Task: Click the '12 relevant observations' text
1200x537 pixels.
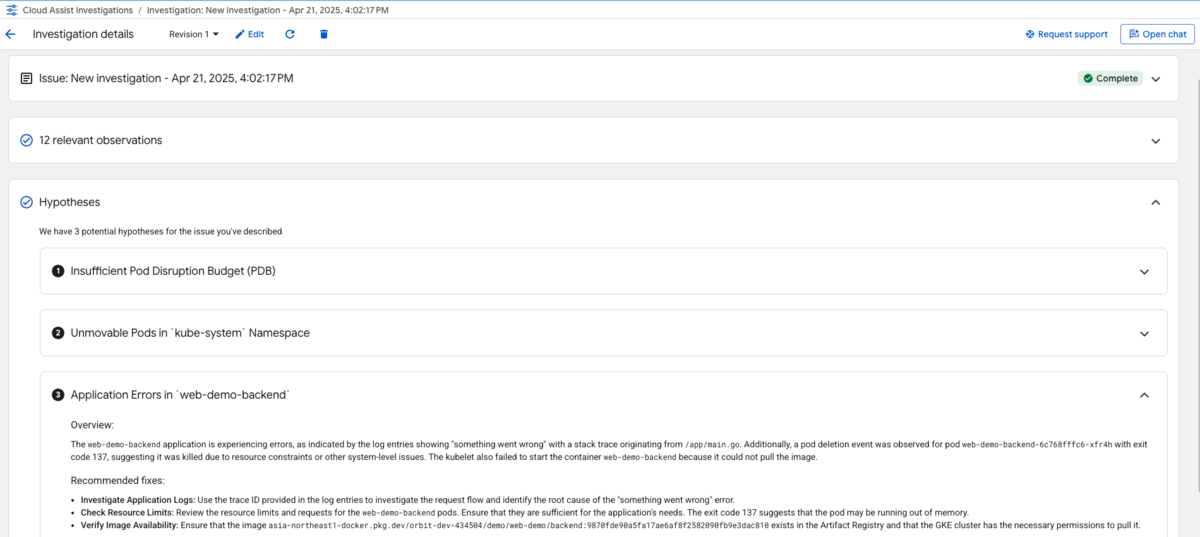Action: (100, 140)
